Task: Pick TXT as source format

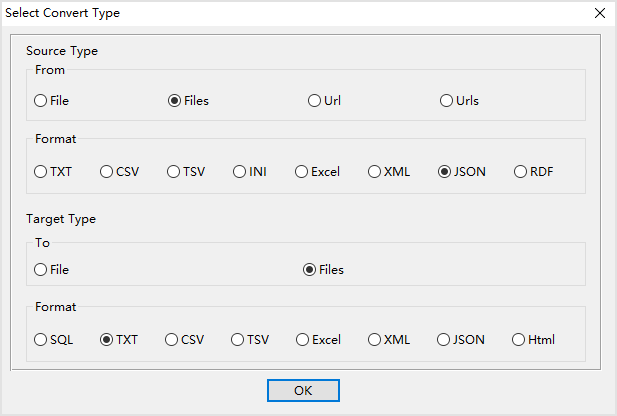Action: point(41,172)
